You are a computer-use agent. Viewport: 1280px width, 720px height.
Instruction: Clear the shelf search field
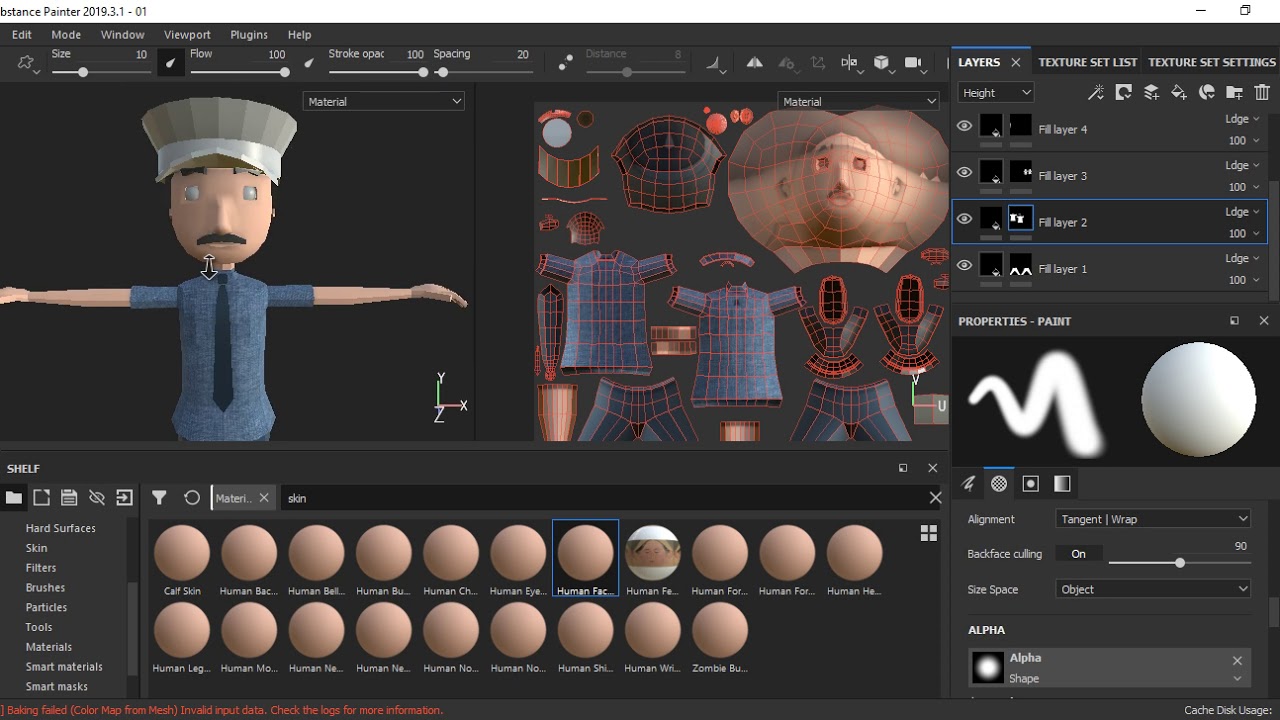935,498
